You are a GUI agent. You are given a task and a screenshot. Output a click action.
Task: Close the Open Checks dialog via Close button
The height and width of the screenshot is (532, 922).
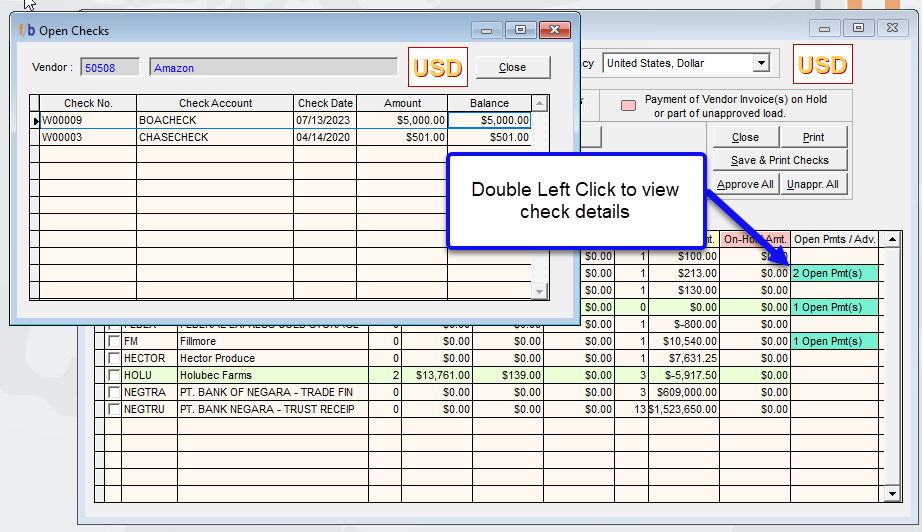[512, 68]
